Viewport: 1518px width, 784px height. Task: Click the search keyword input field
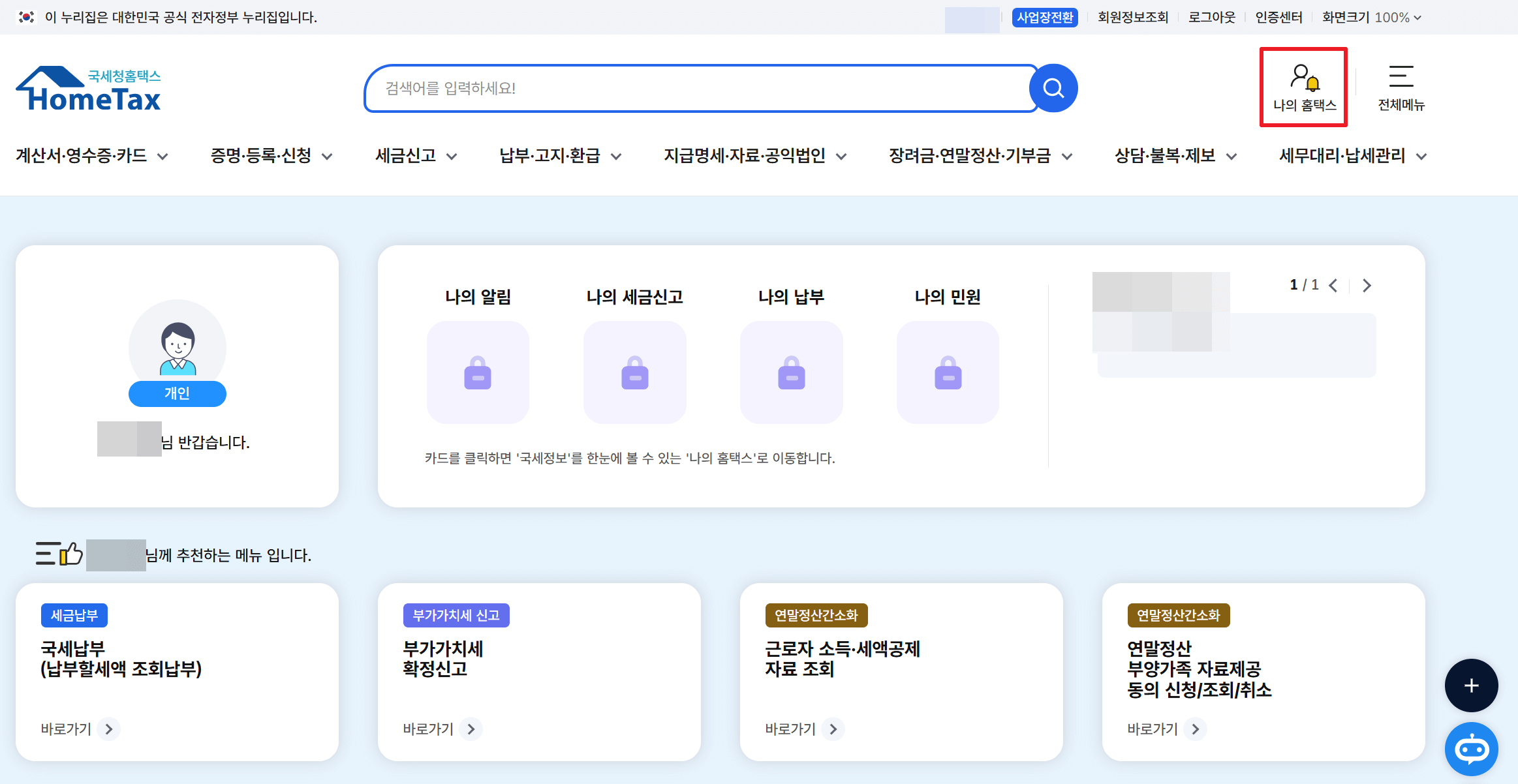coord(698,88)
